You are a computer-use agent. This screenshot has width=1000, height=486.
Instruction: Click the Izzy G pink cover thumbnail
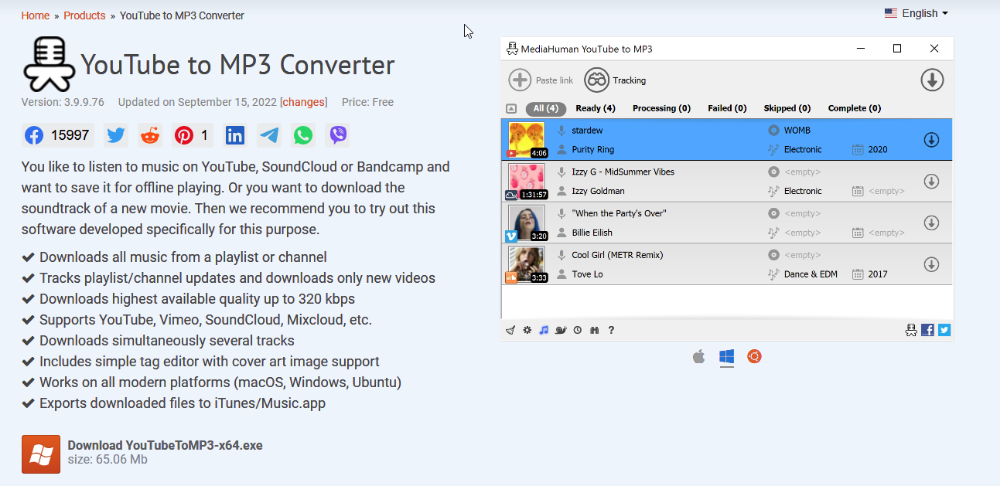[527, 182]
